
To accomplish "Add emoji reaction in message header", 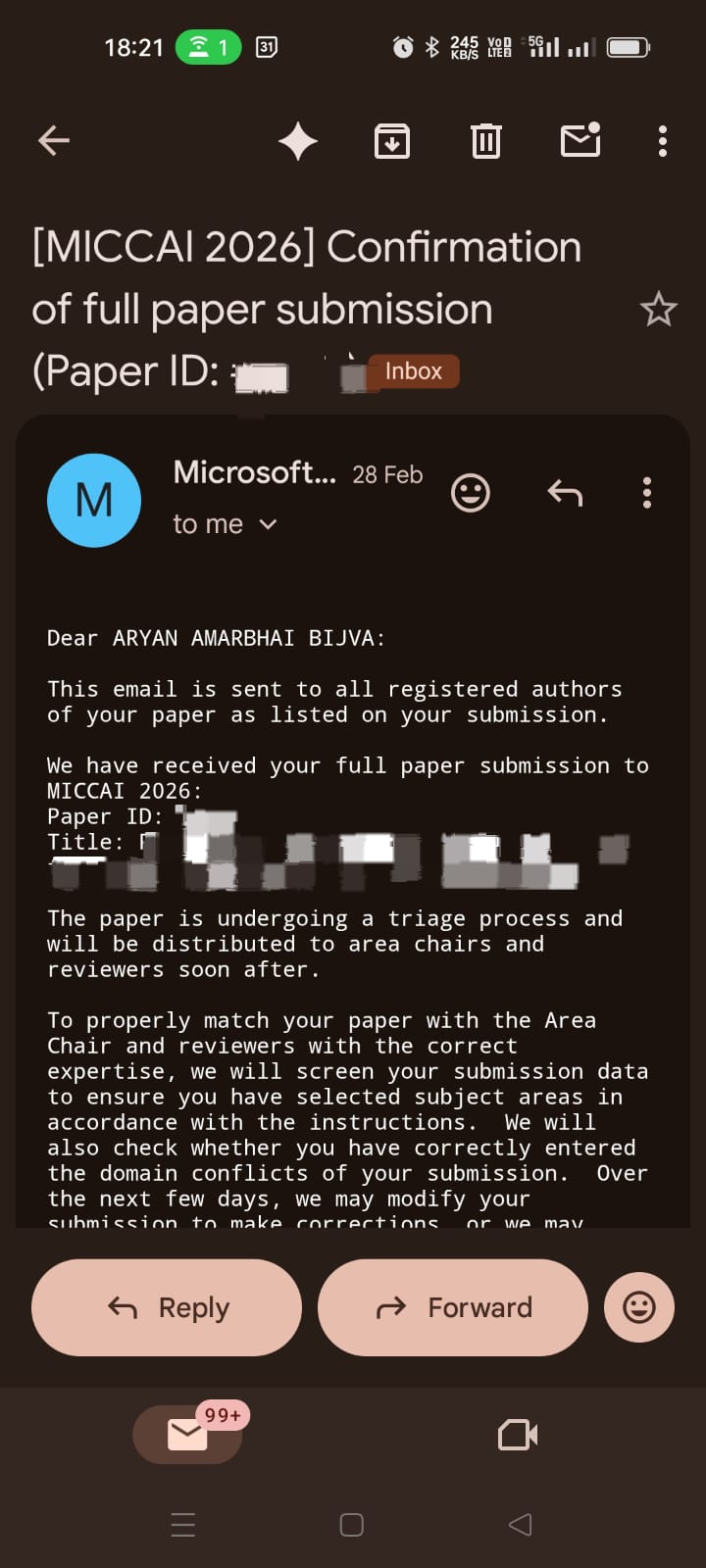I will pos(470,493).
